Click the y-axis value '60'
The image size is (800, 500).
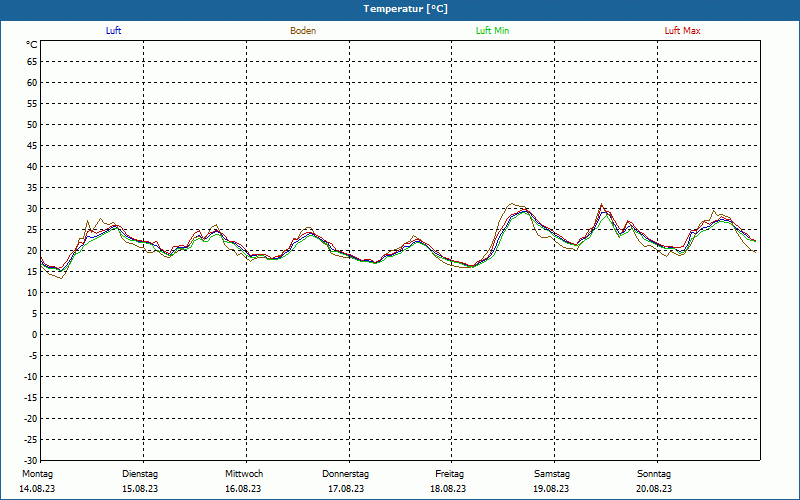point(32,83)
